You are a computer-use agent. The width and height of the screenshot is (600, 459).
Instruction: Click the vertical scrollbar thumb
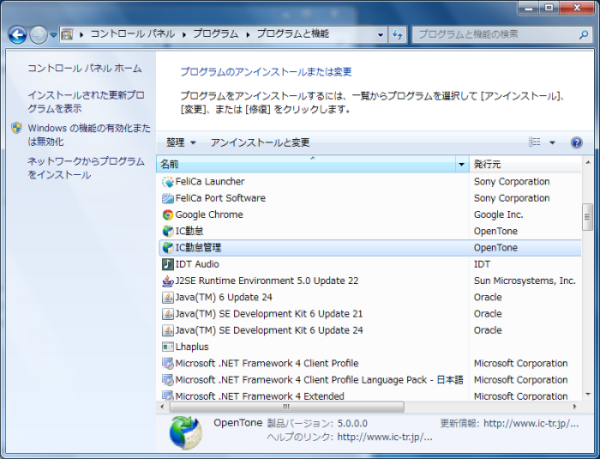587,217
